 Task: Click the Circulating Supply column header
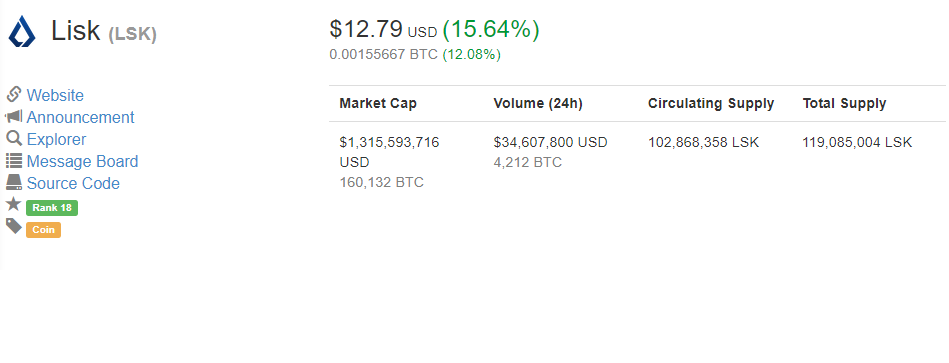711,103
